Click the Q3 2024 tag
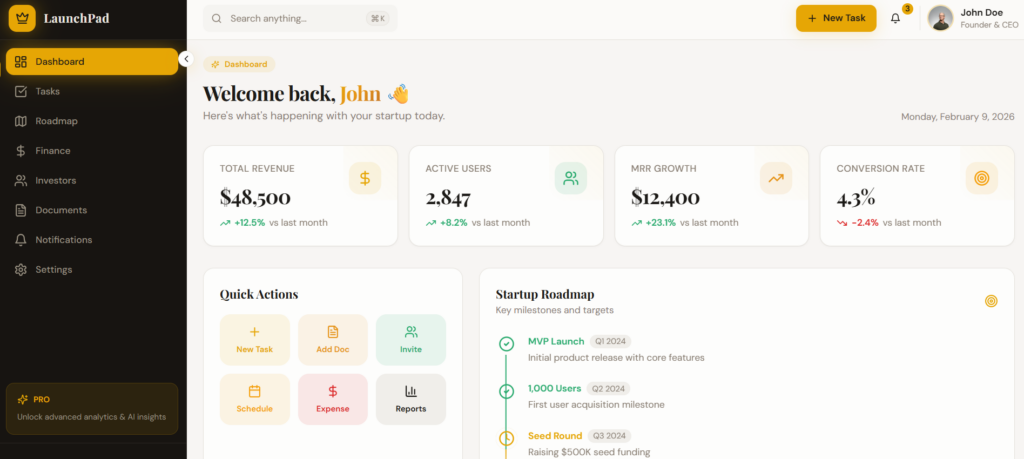This screenshot has height=459, width=1024. click(x=609, y=435)
